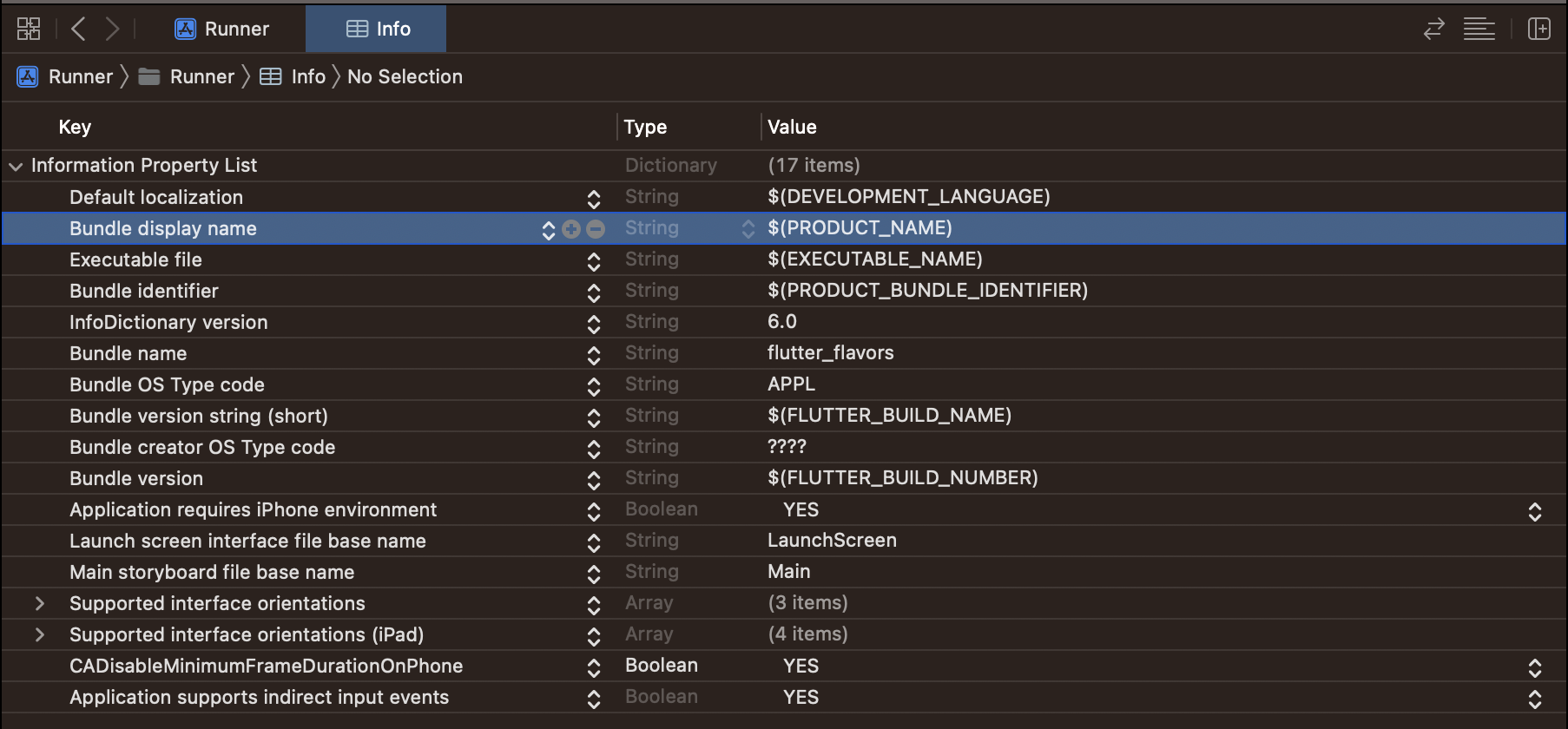Select the Executable file row
This screenshot has height=729, width=1568.
784,259
